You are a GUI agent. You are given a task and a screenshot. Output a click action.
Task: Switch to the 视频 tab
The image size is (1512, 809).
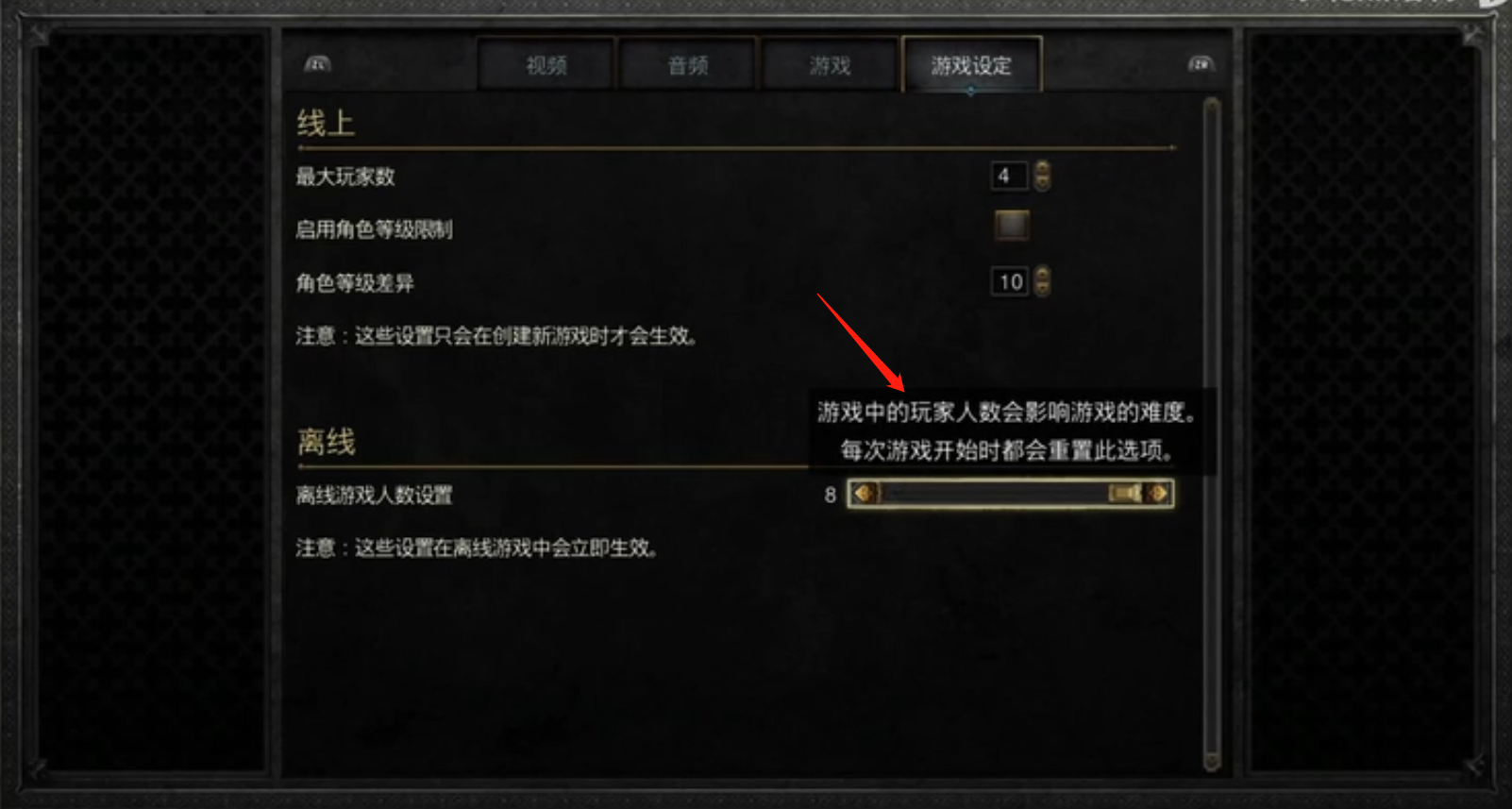click(546, 65)
